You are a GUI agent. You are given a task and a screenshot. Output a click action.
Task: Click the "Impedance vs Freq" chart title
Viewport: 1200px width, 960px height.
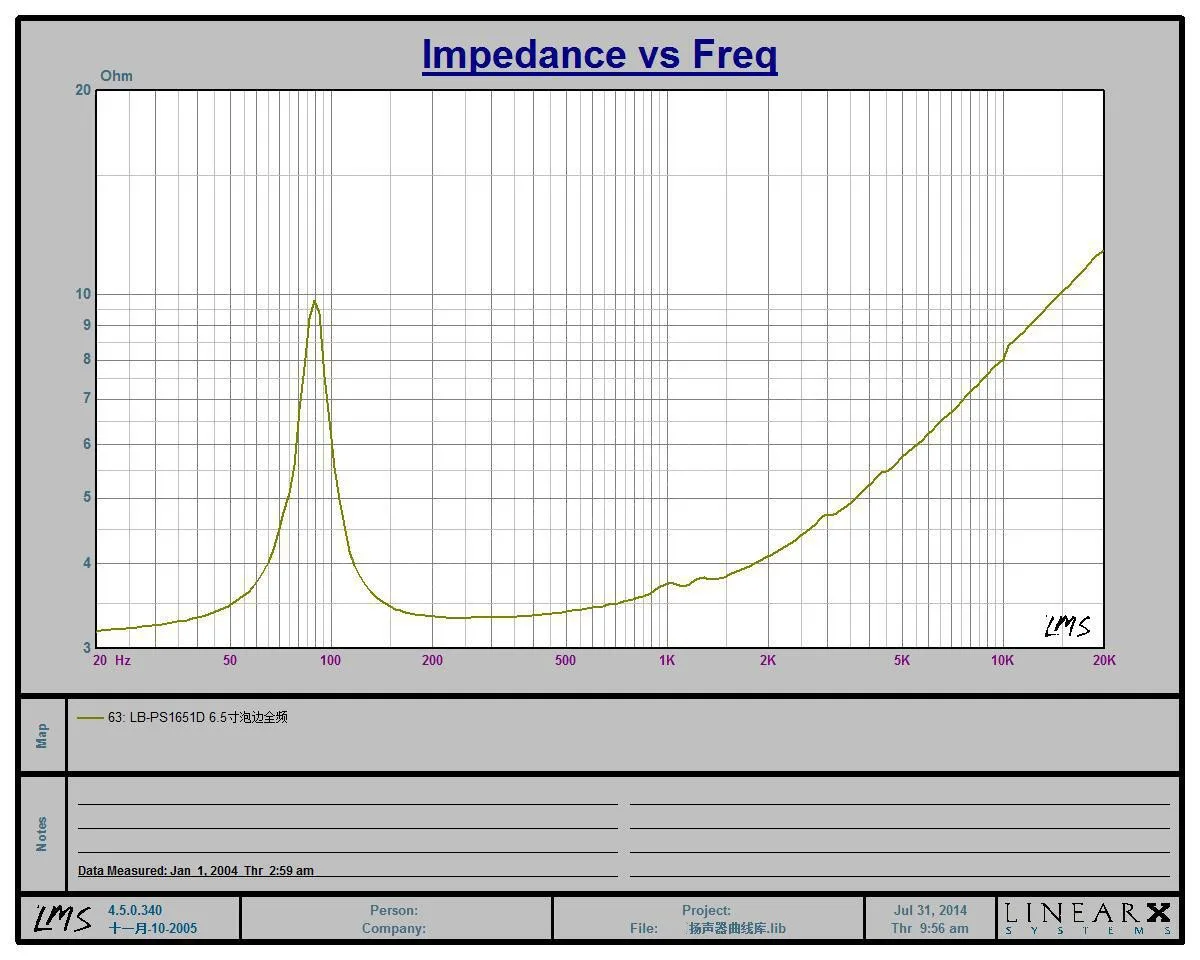pos(599,54)
